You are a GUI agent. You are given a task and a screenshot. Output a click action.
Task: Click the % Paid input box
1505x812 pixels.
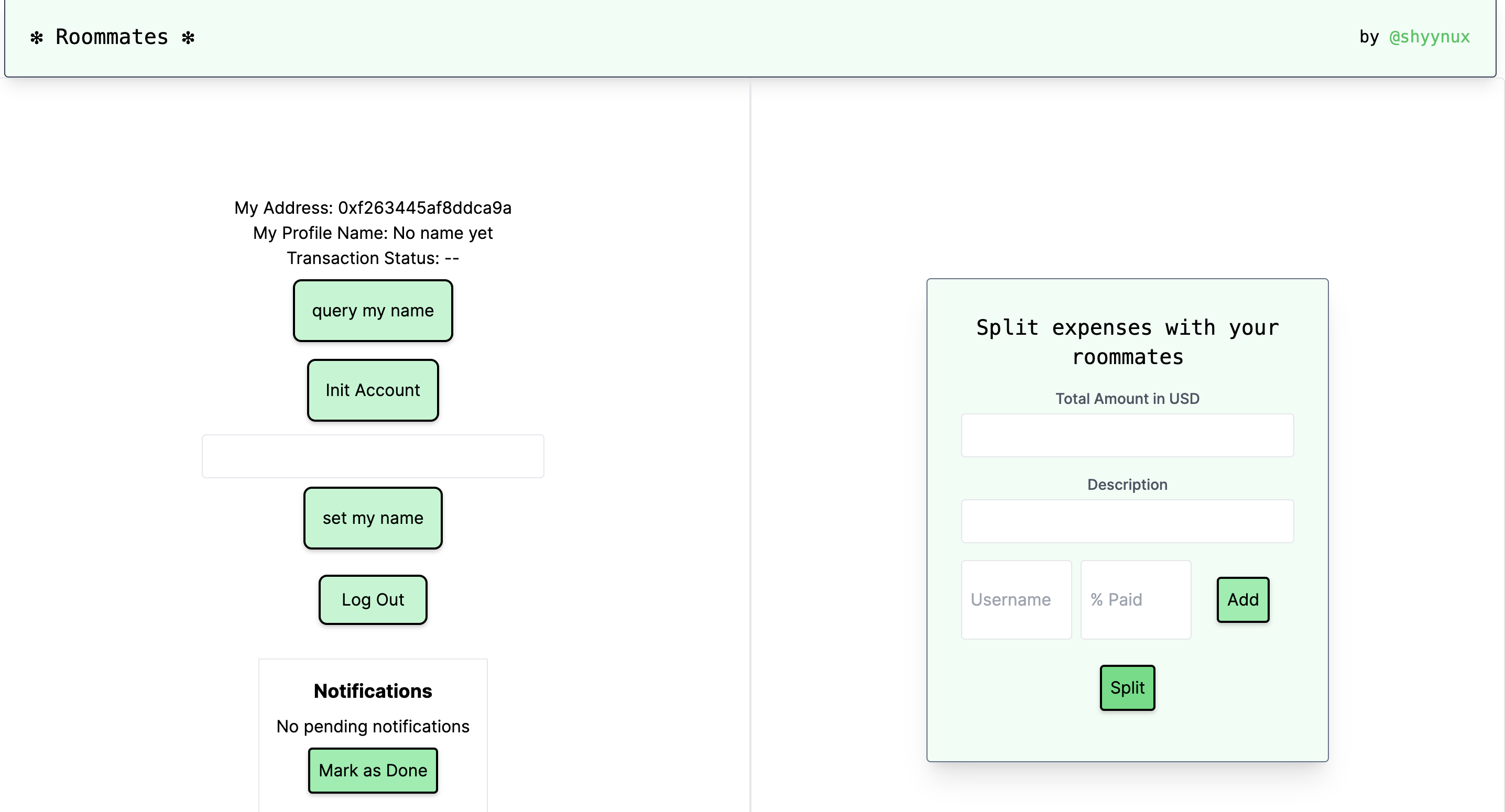pos(1135,599)
